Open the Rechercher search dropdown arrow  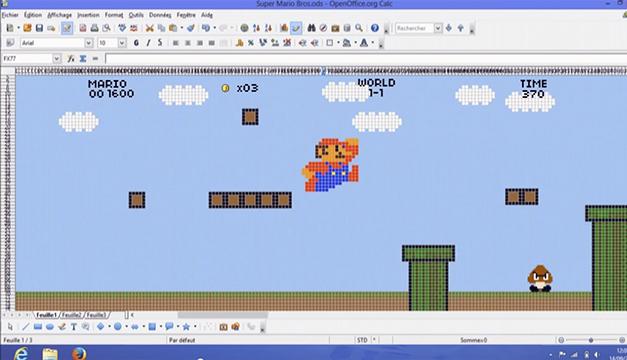[438, 28]
